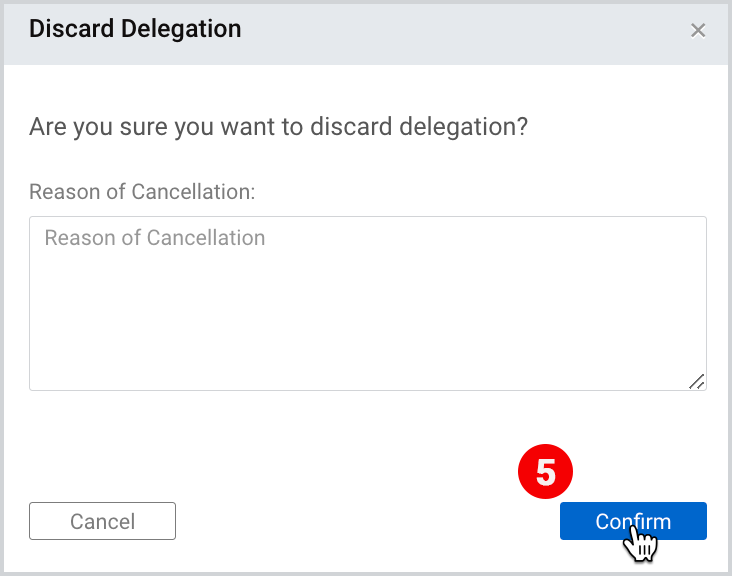The width and height of the screenshot is (732, 576).
Task: Click the 'Are you sure' confirmation message
Action: pos(278,127)
